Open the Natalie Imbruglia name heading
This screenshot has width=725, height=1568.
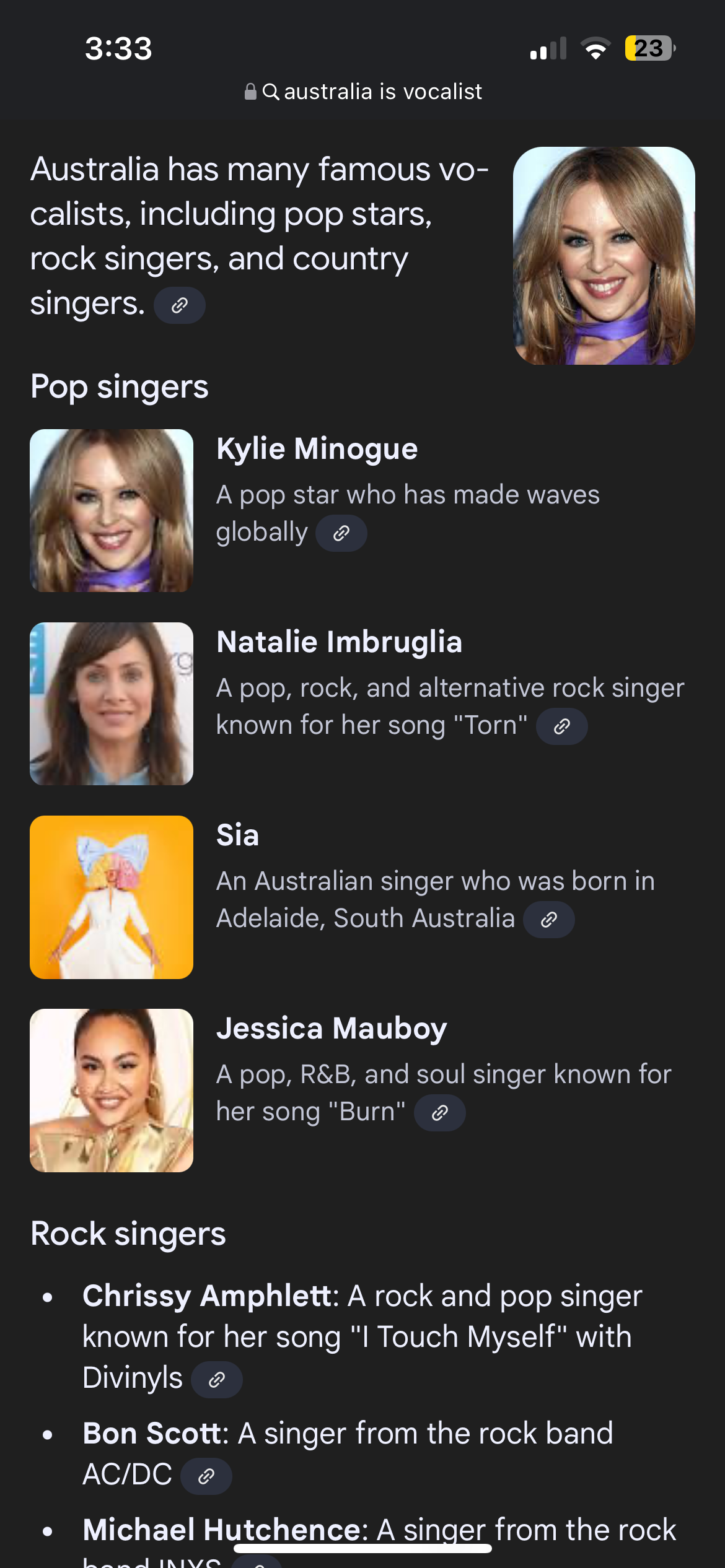click(x=339, y=642)
